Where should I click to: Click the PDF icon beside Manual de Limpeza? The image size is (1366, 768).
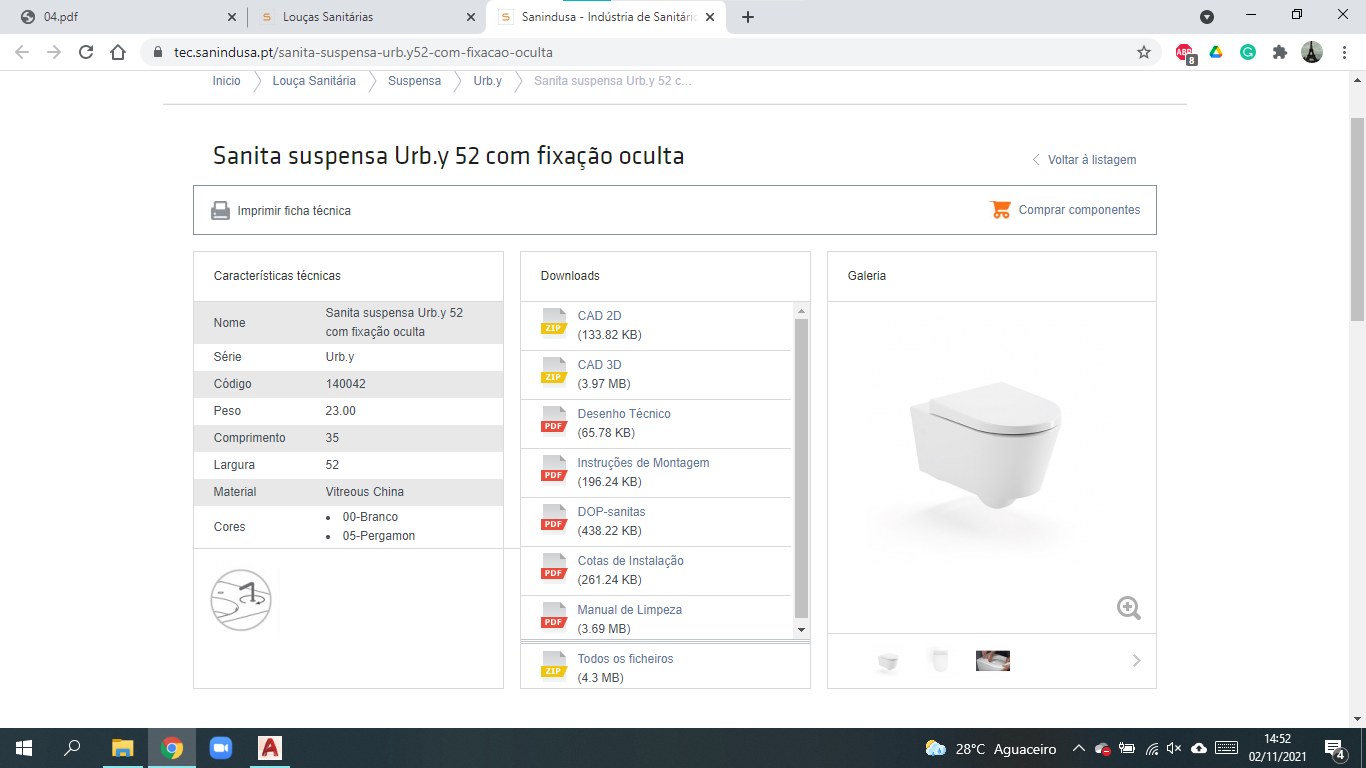pos(554,616)
